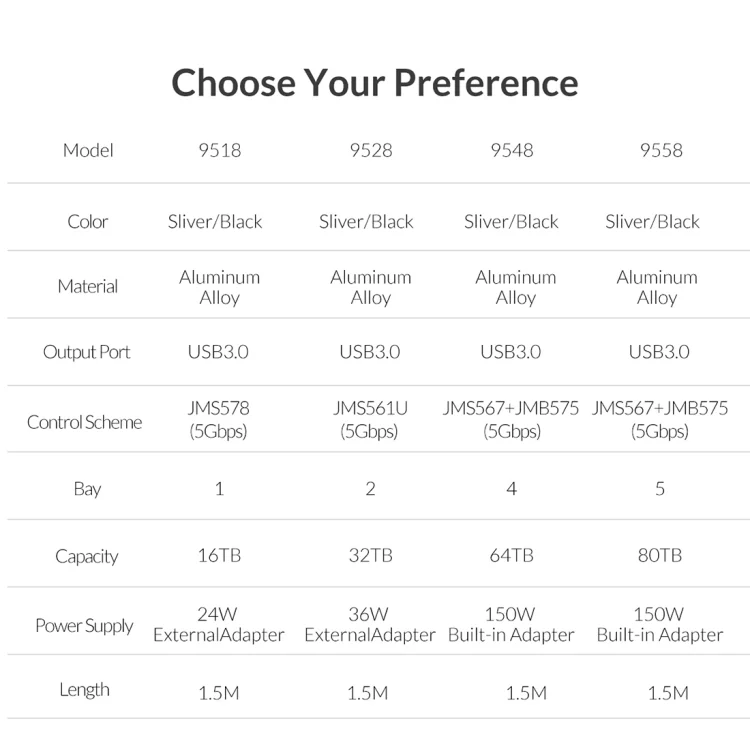Click the 'Control Scheme' row label
This screenshot has height=750, width=750.
click(85, 422)
